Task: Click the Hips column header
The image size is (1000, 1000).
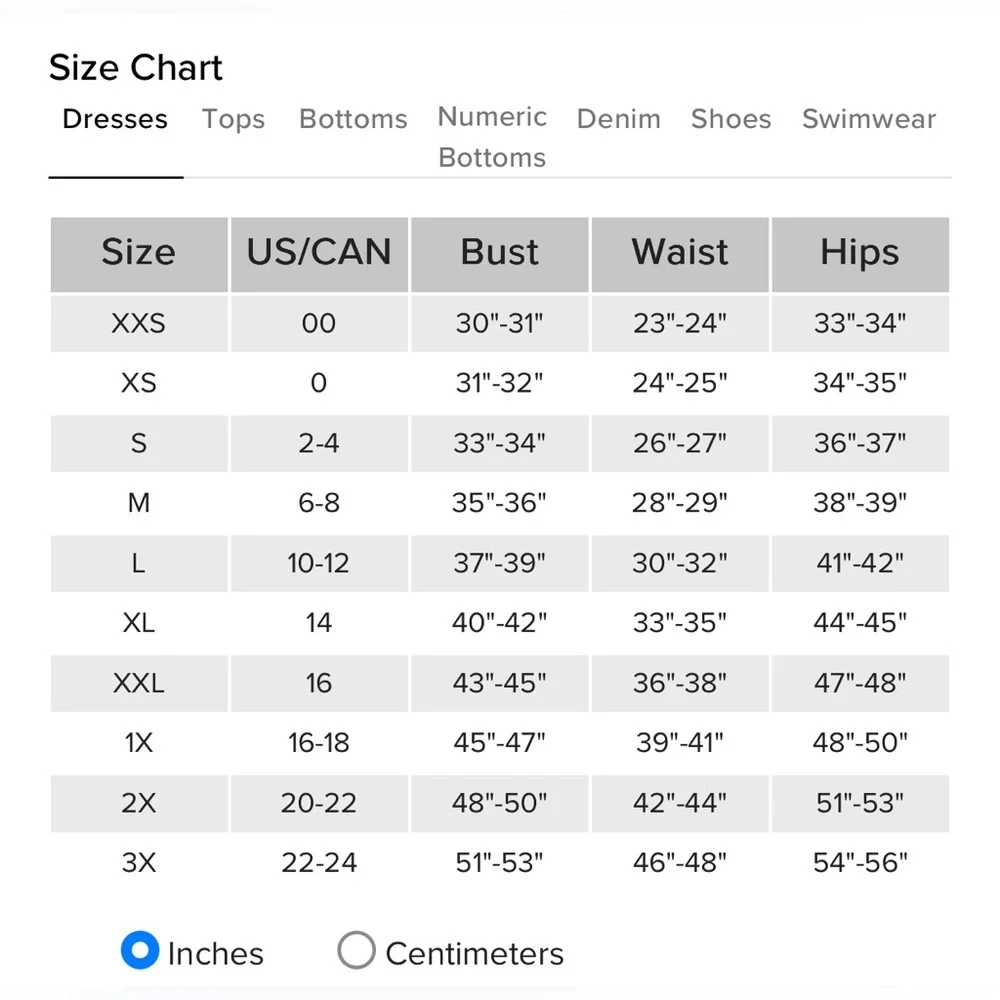Action: [x=860, y=253]
